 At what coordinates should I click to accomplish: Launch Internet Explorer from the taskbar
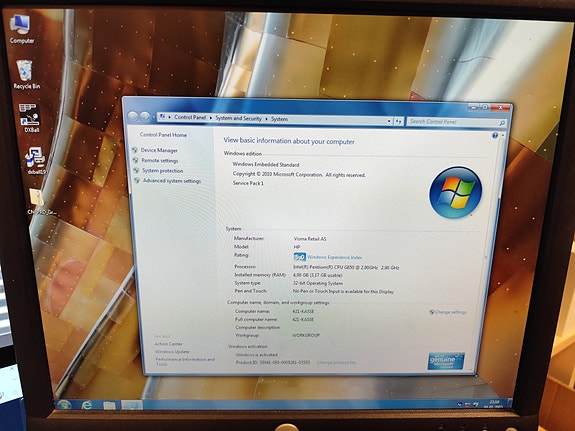87,405
